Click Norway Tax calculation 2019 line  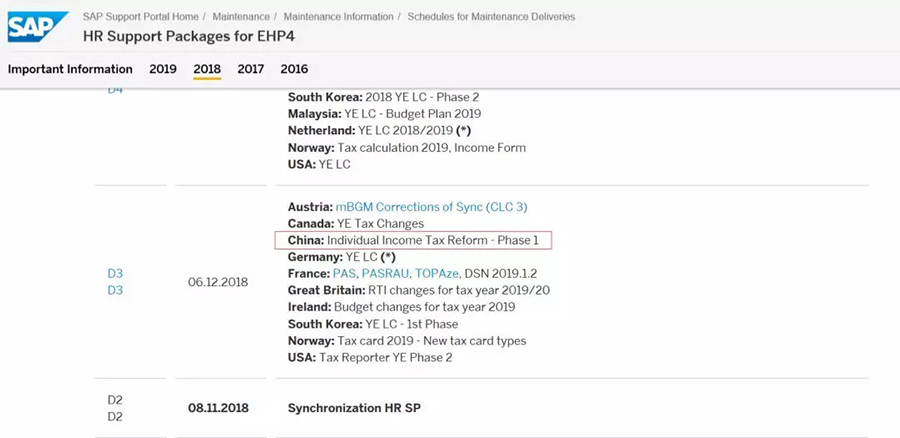pyautogui.click(x=407, y=148)
